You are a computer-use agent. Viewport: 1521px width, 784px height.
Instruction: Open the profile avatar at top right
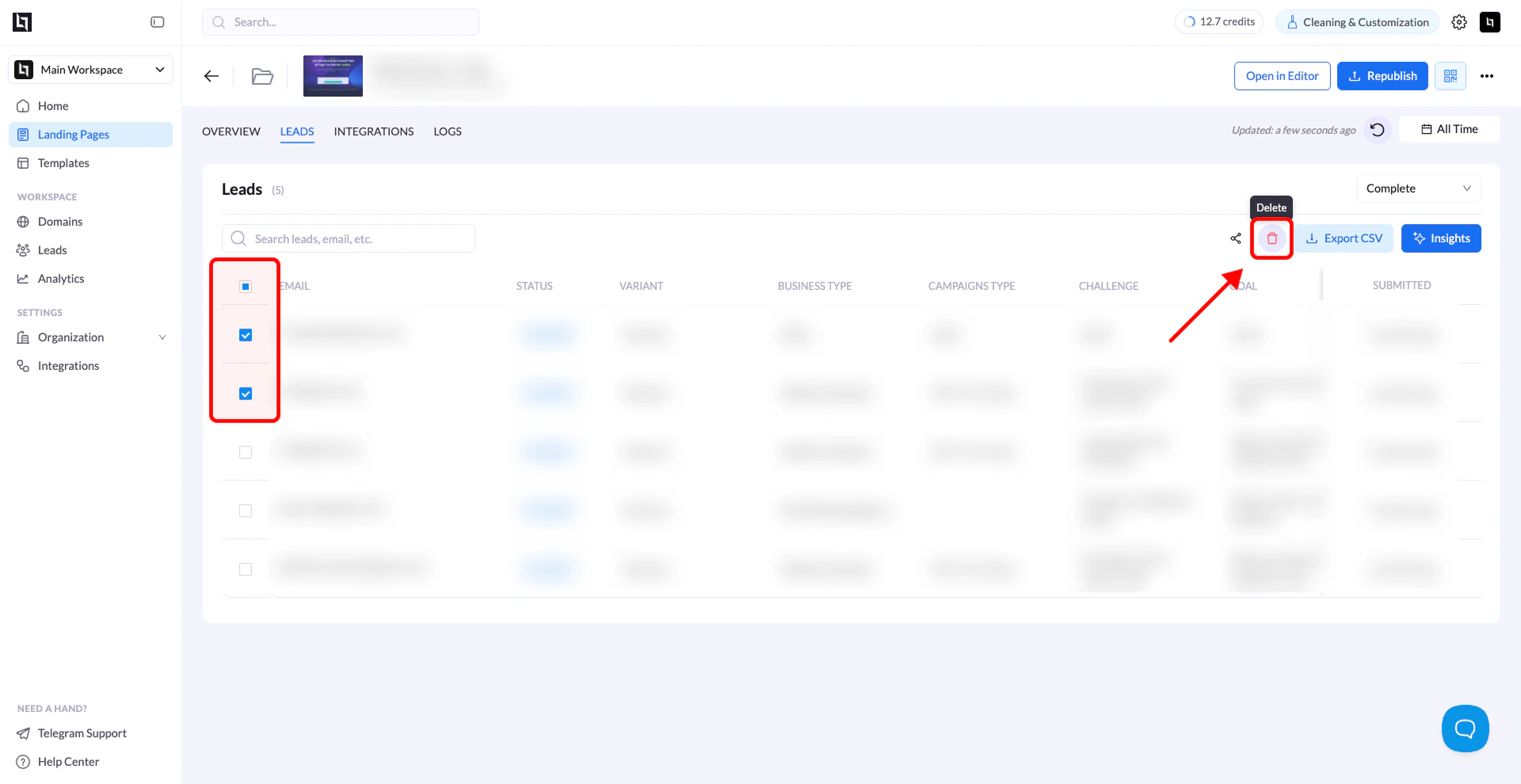(x=1490, y=22)
